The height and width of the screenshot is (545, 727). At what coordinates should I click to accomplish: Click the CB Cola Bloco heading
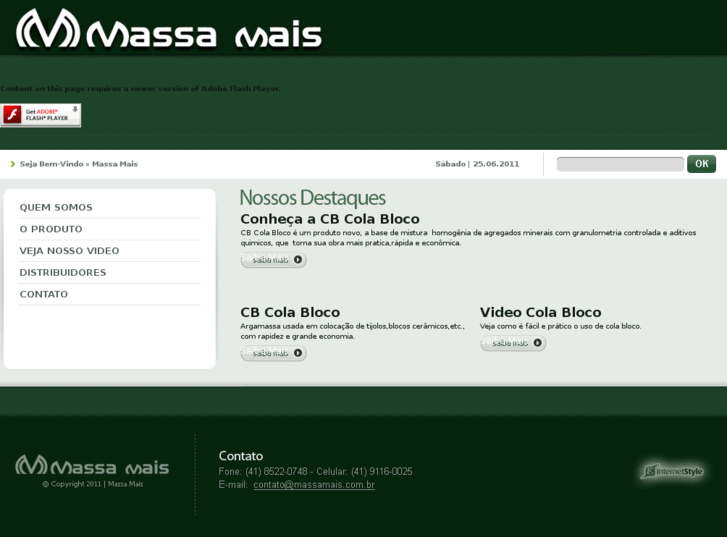pos(290,312)
